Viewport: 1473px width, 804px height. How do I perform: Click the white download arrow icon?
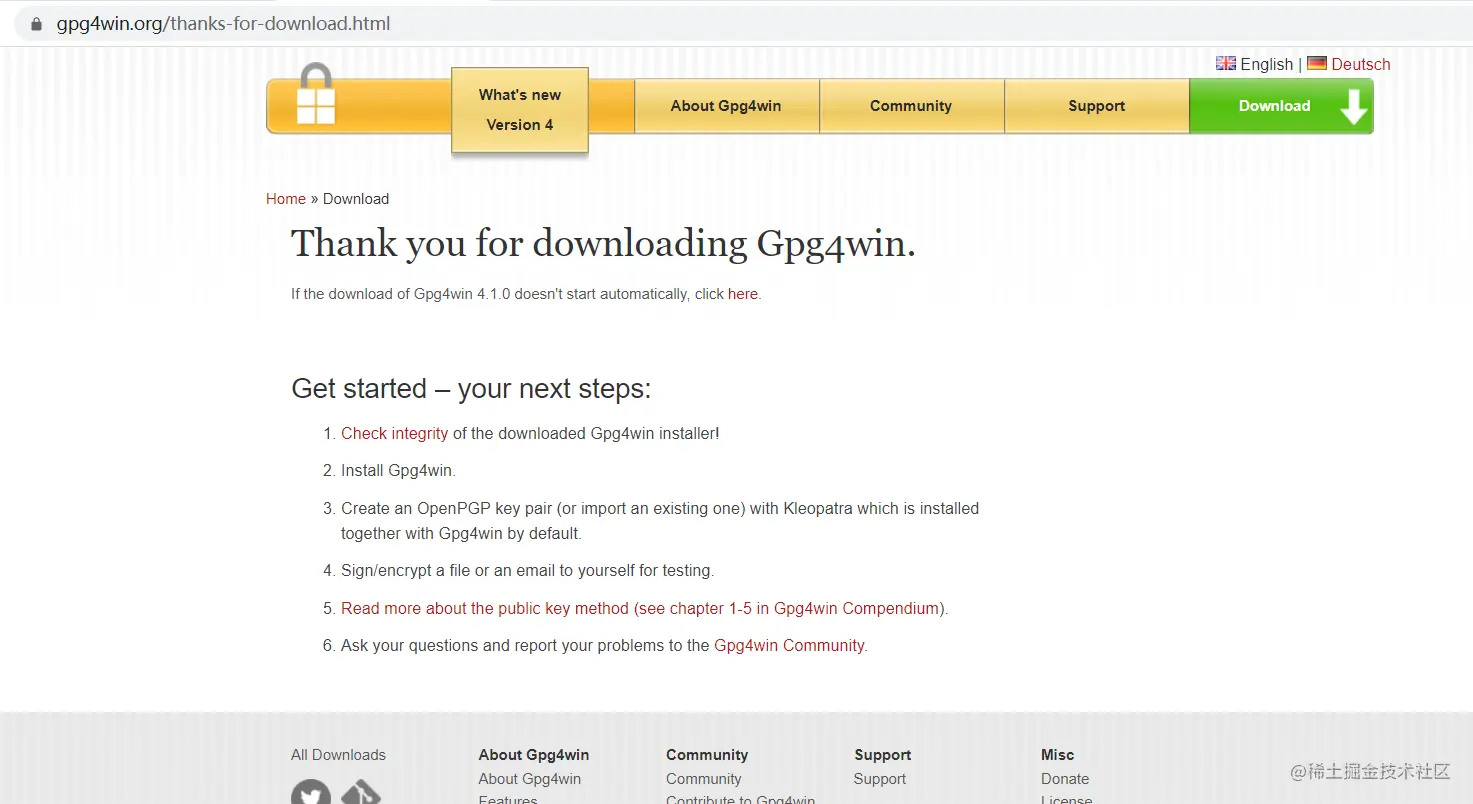click(1353, 107)
